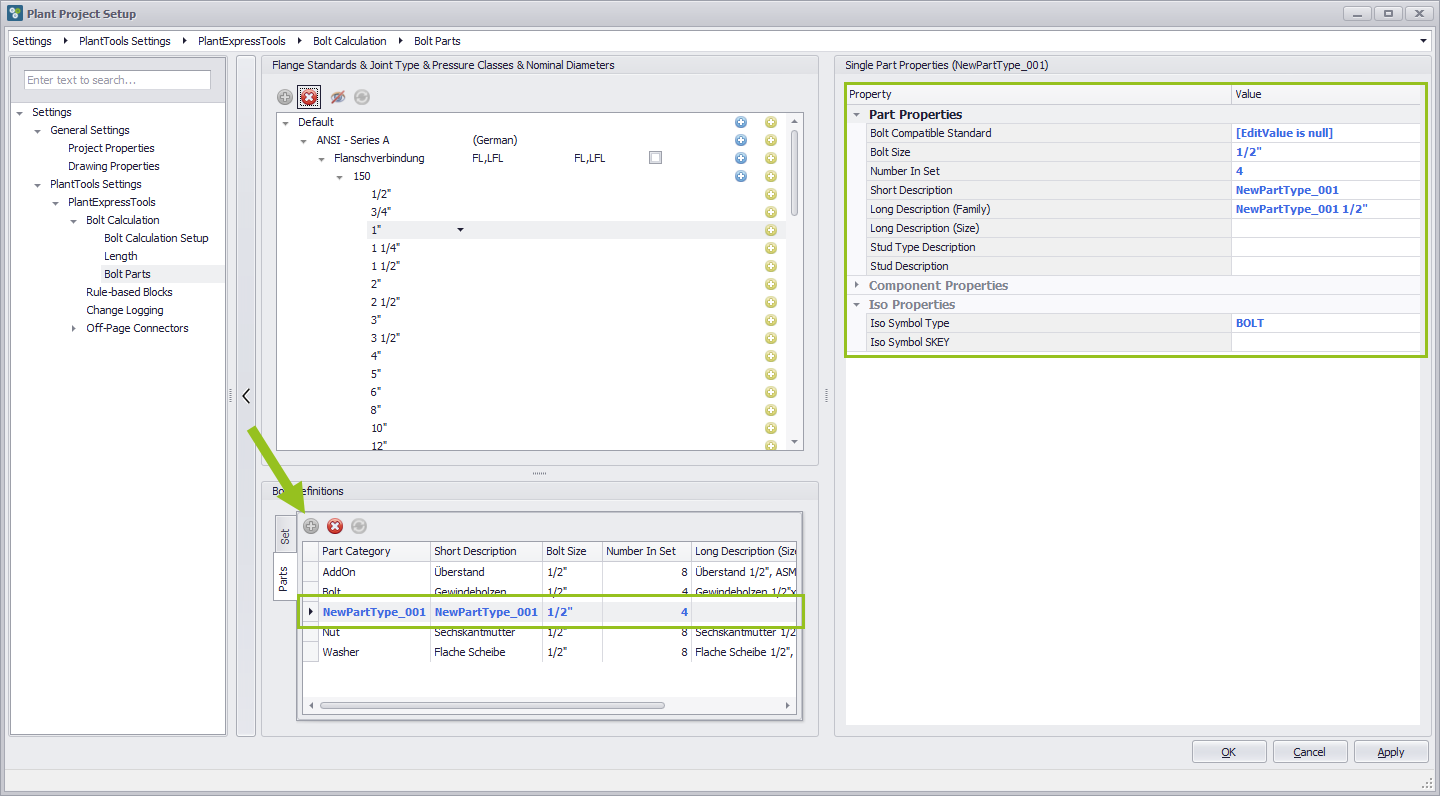
Task: Collapse the 150 pressure class node
Action: [x=341, y=177]
